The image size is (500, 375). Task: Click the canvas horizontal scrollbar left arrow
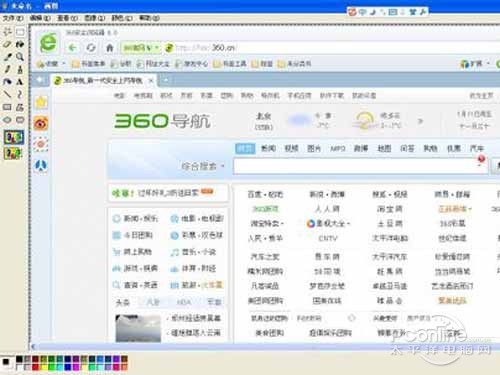click(33, 347)
